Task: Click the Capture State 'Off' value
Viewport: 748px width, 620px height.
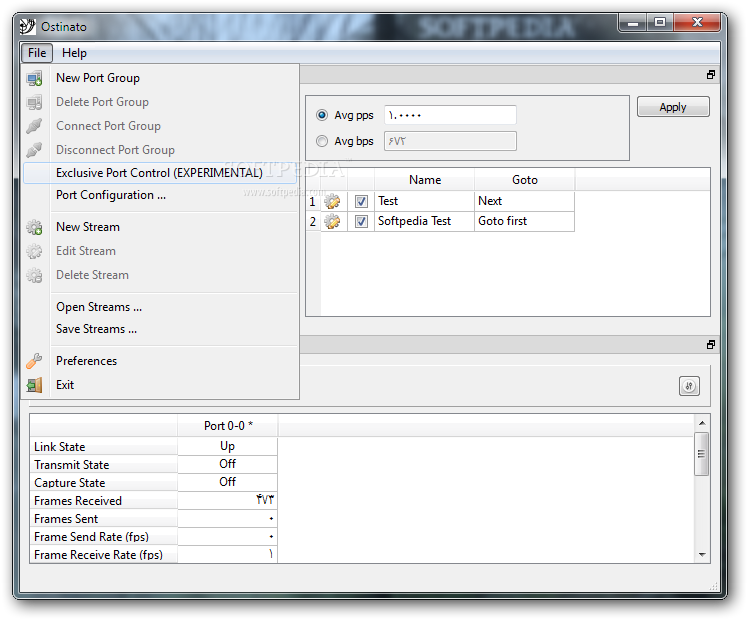Action: [x=228, y=482]
